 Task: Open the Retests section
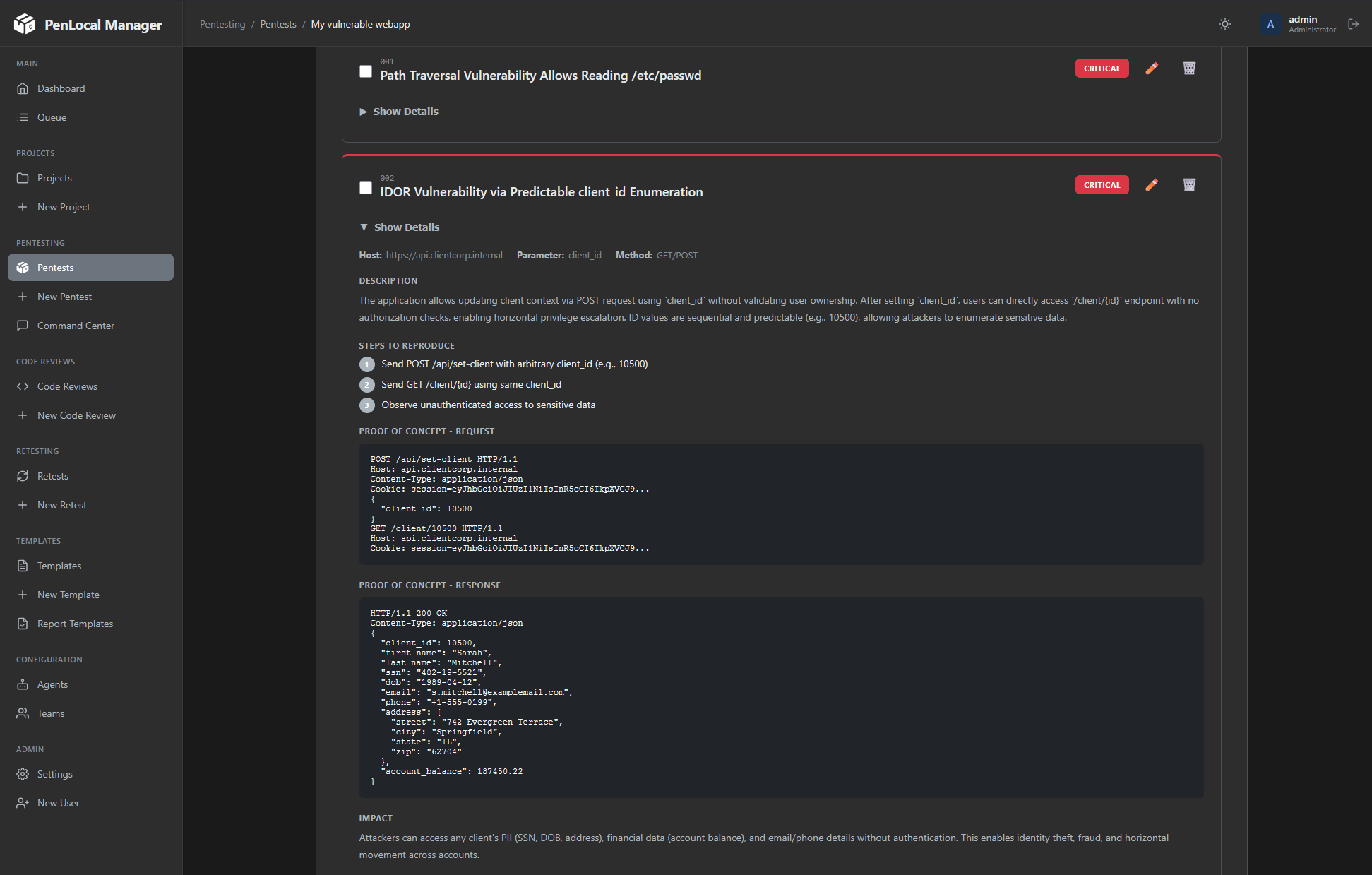pyautogui.click(x=53, y=476)
